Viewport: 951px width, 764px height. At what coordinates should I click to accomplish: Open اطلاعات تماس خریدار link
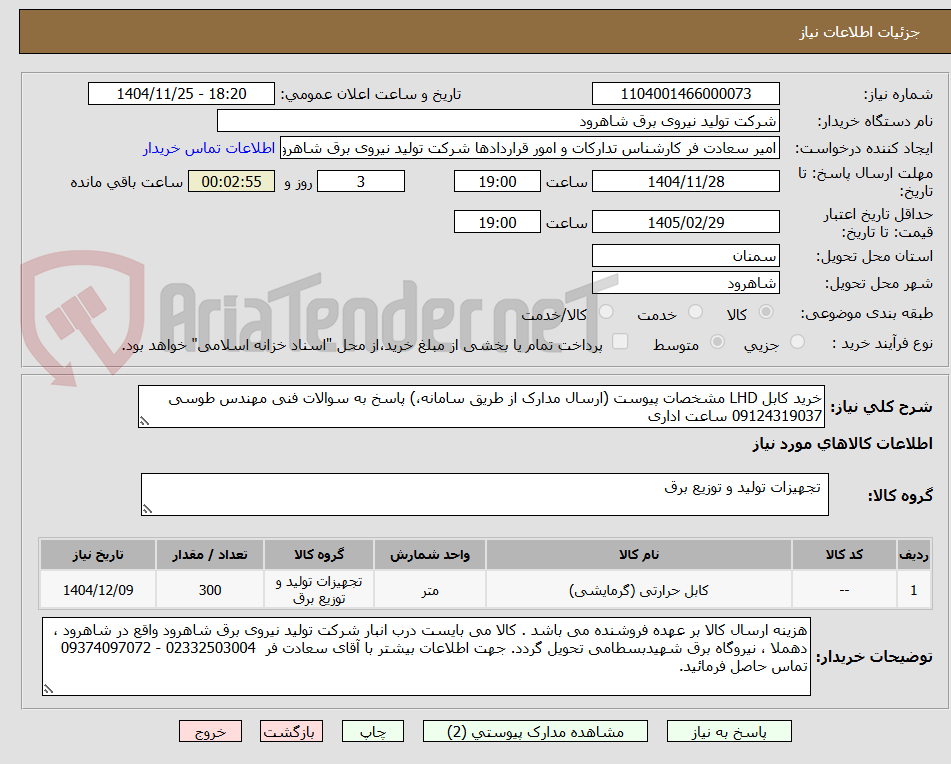tap(209, 149)
